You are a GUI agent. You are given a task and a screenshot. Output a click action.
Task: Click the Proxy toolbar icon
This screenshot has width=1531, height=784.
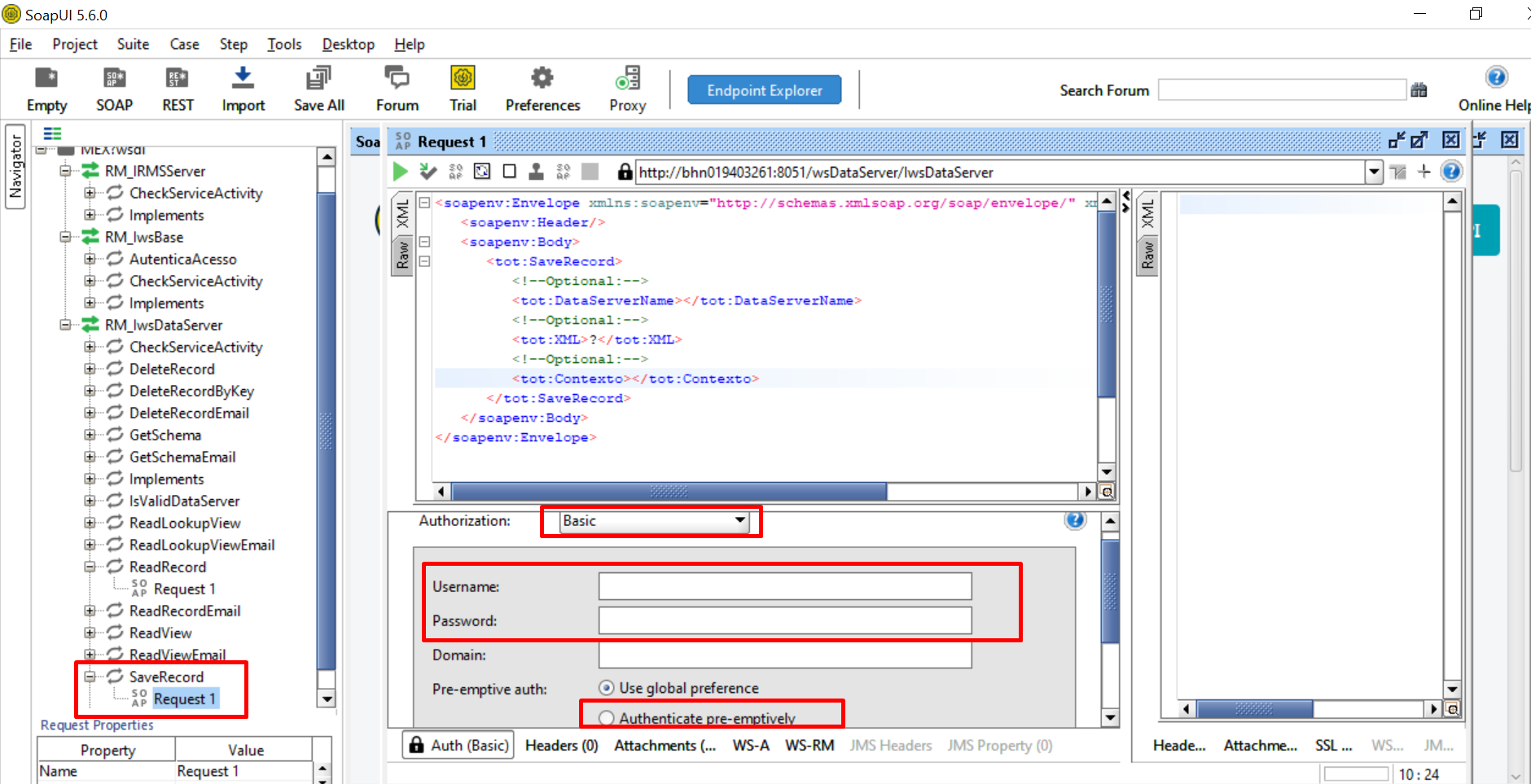click(x=628, y=89)
